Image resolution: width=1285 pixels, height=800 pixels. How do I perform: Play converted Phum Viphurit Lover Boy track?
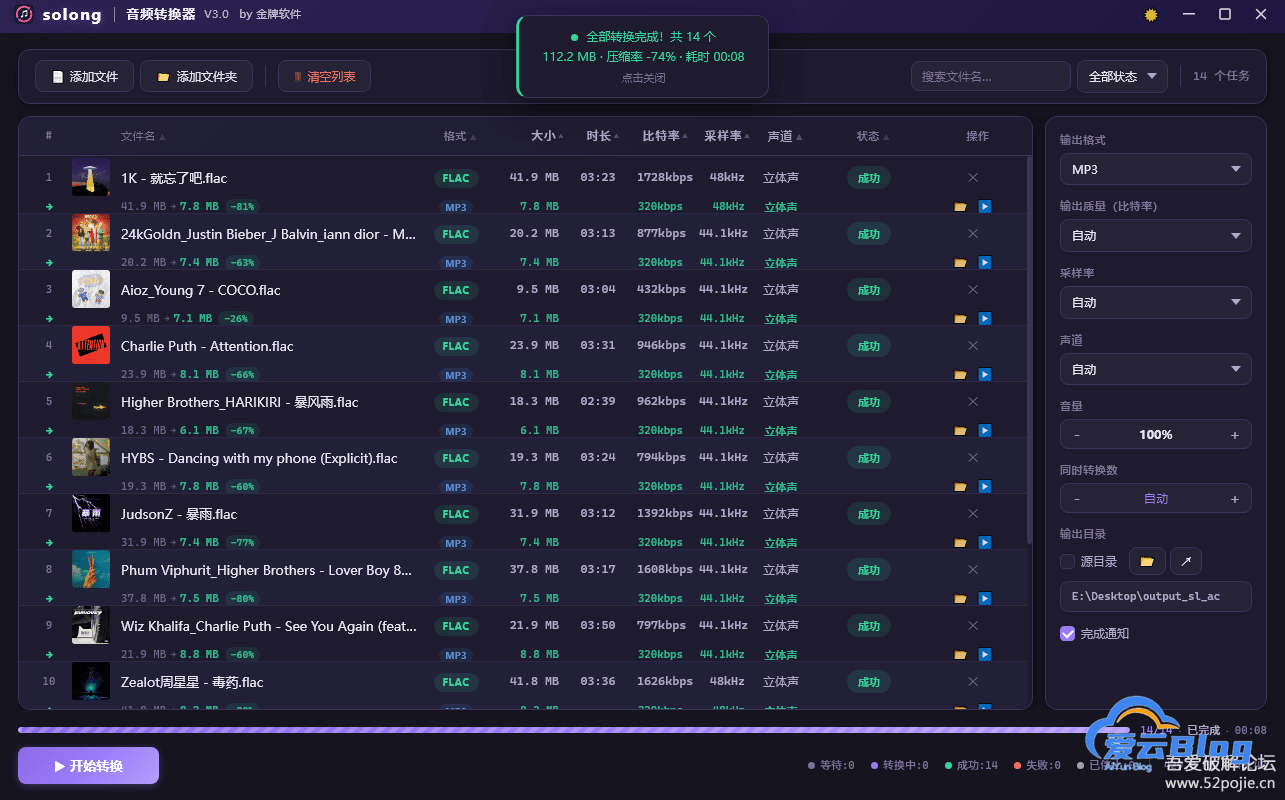point(985,599)
